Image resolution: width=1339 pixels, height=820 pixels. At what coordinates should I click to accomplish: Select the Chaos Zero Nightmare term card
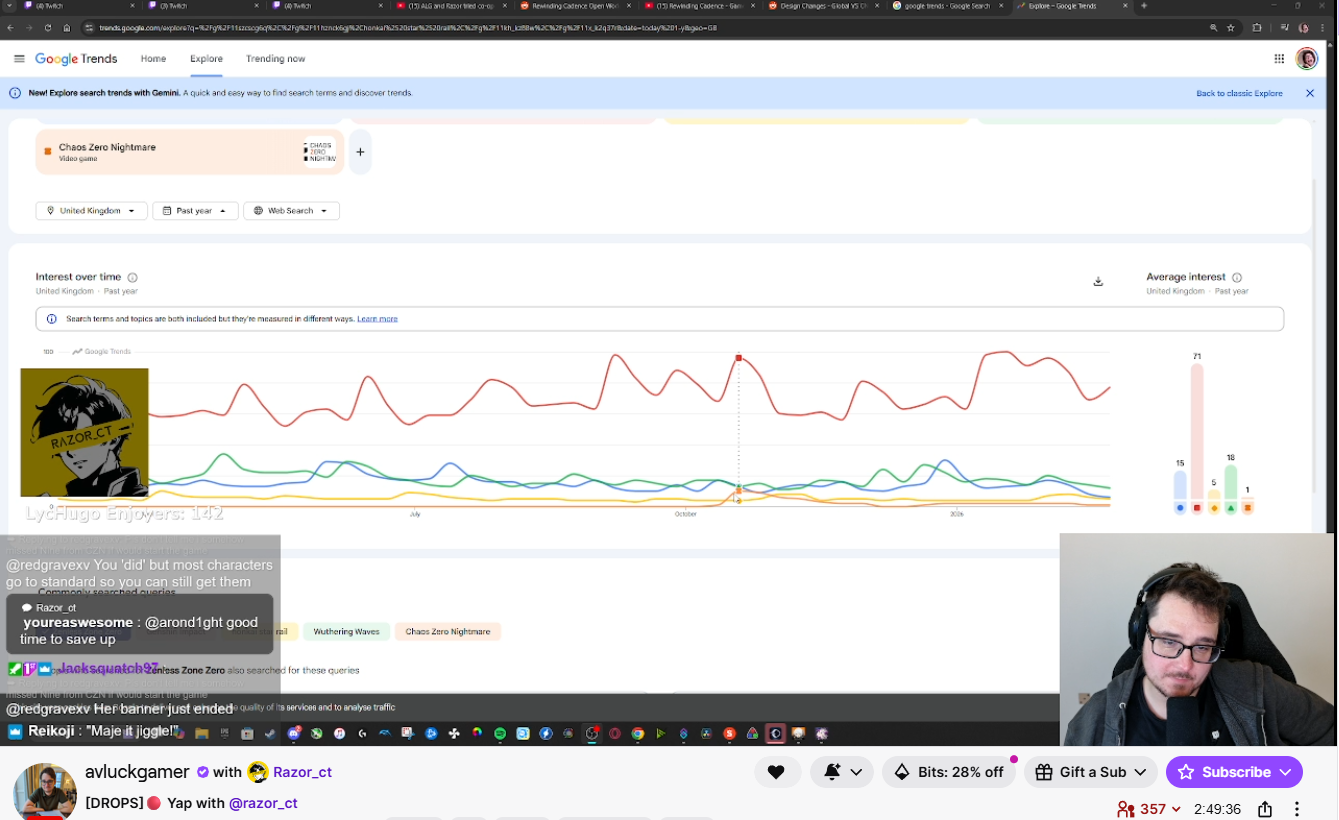point(190,152)
